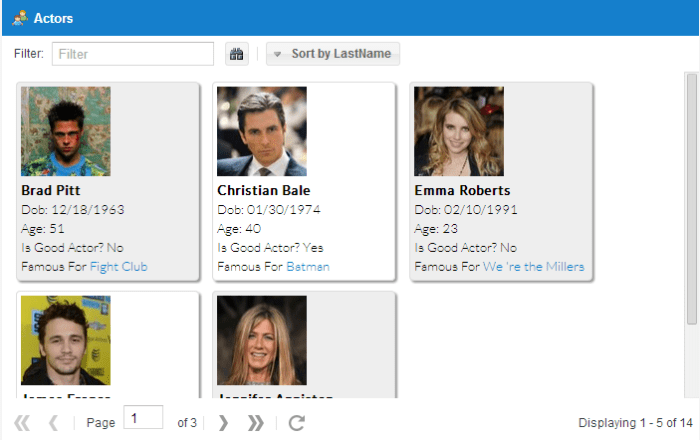Open the Sort by LastName dropdown
Viewport: 700px width, 440px height.
(x=333, y=54)
